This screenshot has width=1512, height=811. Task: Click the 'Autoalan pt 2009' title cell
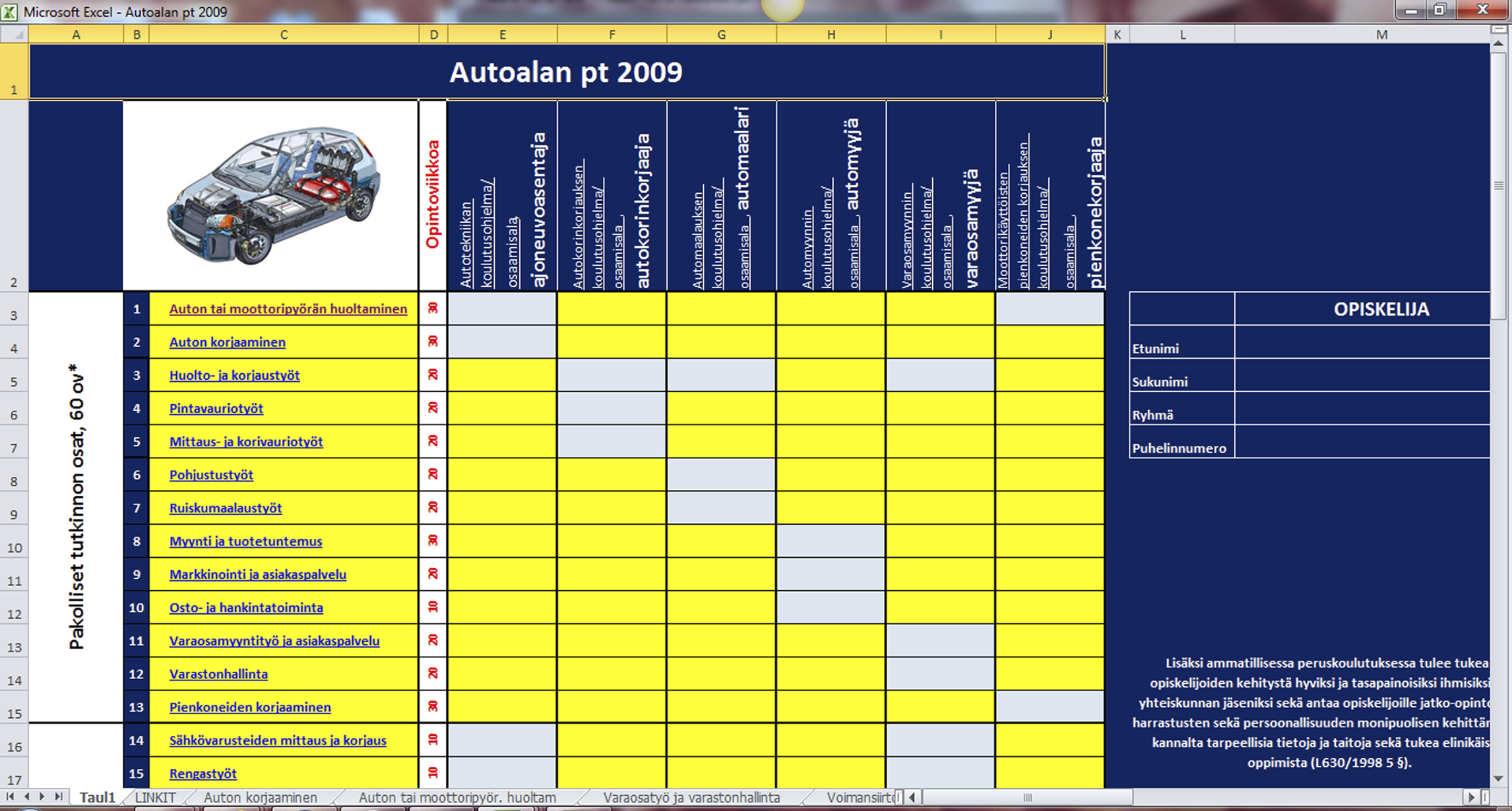(567, 72)
